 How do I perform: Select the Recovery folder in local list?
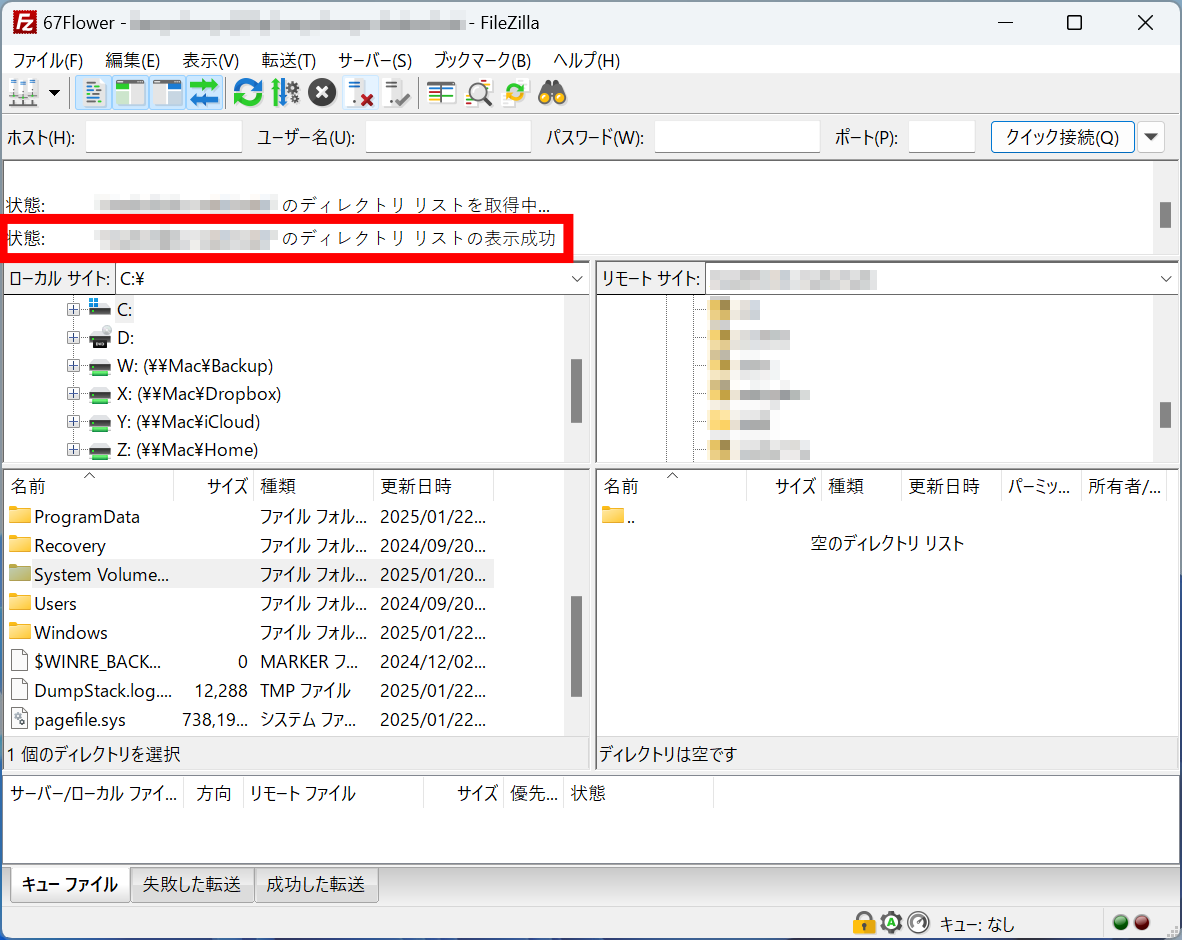point(250,546)
